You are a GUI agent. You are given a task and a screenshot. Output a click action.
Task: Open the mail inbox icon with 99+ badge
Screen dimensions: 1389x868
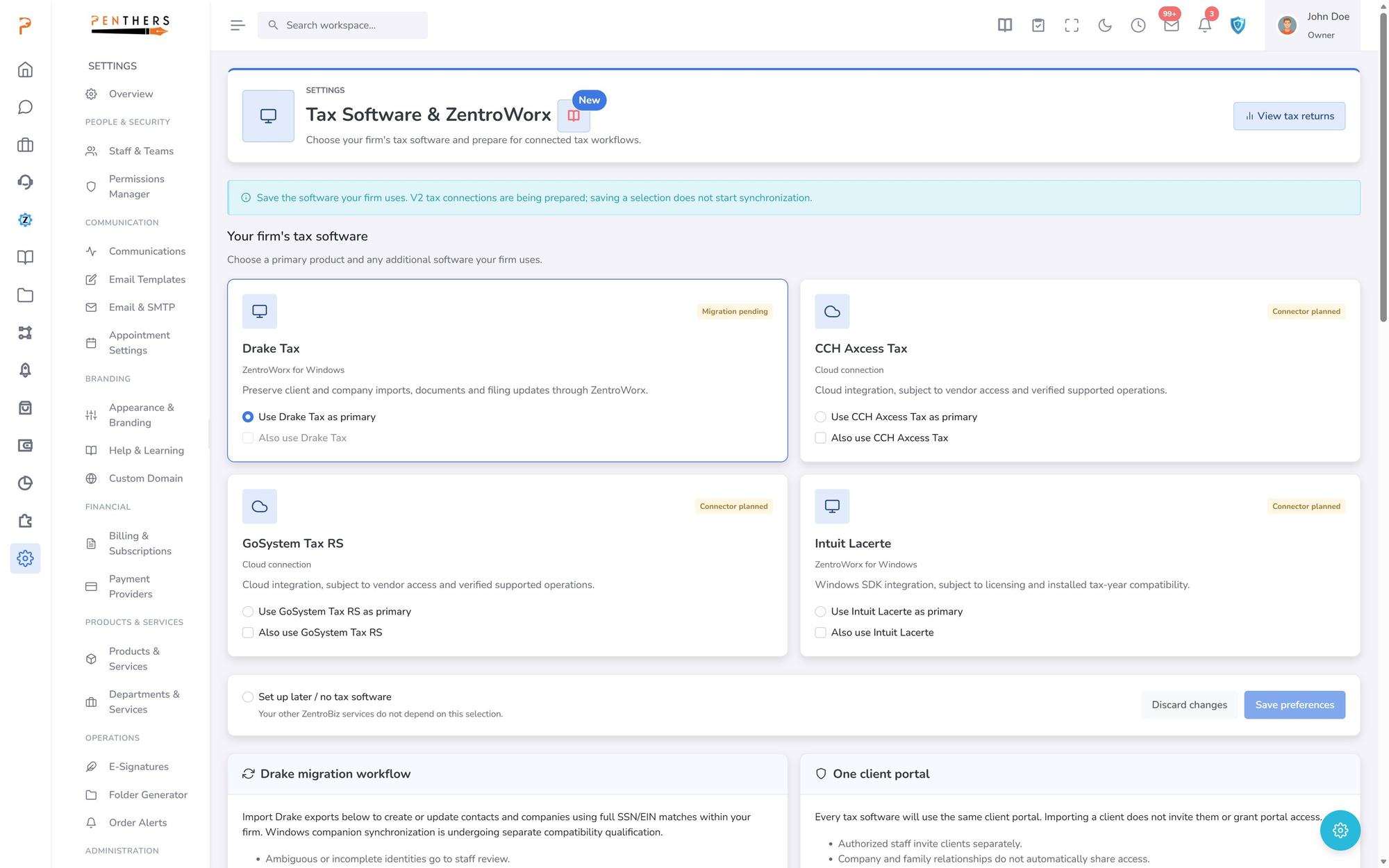pos(1172,25)
